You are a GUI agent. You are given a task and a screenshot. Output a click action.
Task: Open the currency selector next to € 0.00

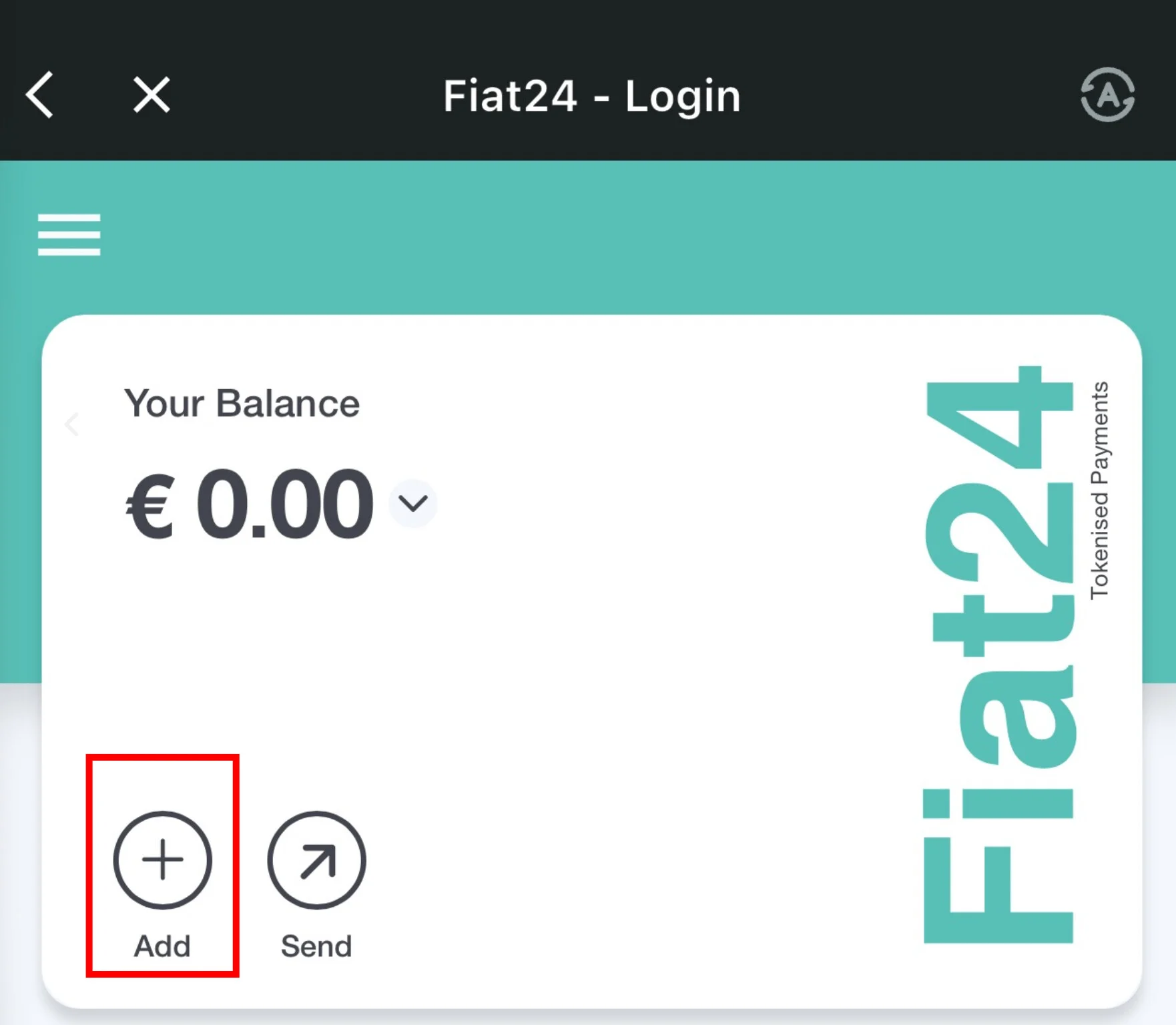[412, 504]
